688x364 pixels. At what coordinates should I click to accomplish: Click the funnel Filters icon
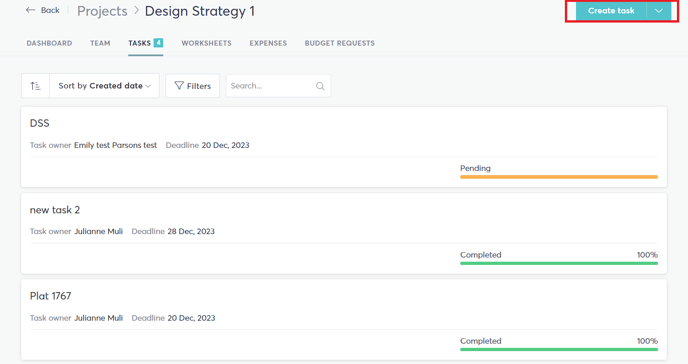tap(179, 86)
